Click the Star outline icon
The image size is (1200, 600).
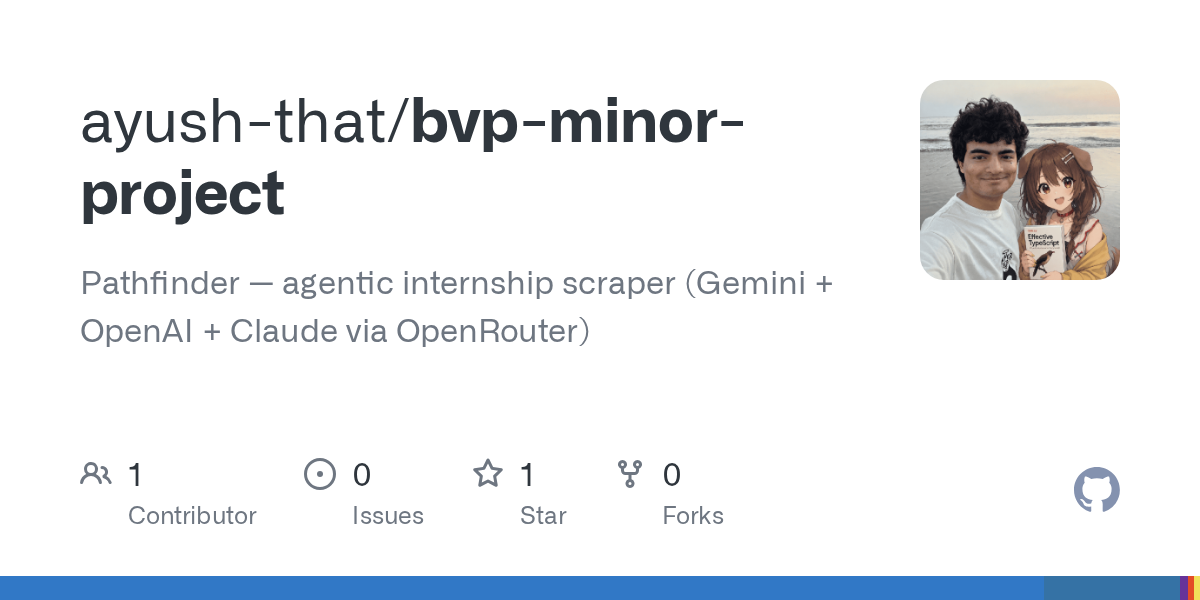[488, 473]
